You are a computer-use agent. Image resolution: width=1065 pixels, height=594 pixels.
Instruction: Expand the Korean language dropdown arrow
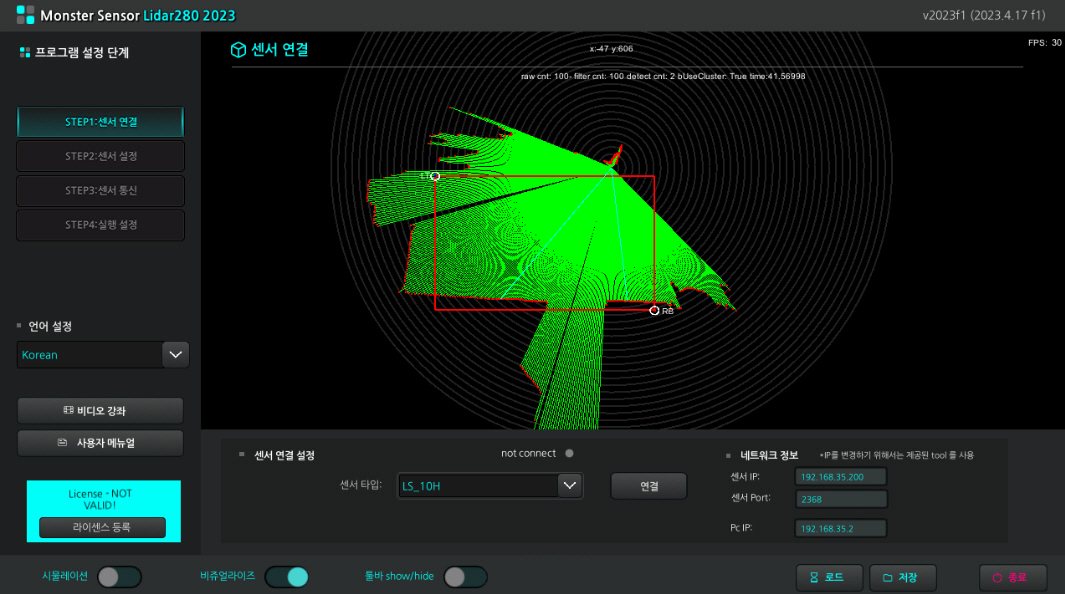tap(175, 354)
